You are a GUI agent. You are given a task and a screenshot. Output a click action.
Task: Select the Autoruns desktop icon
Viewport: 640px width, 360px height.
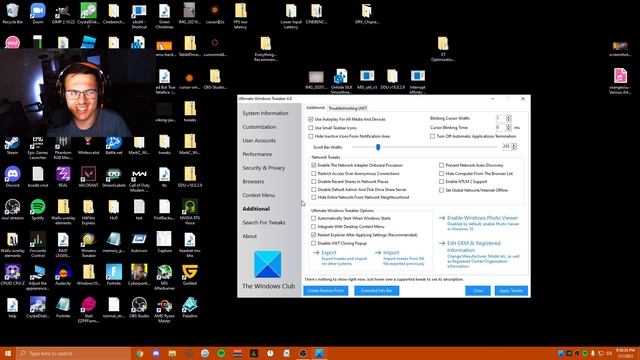(139, 242)
